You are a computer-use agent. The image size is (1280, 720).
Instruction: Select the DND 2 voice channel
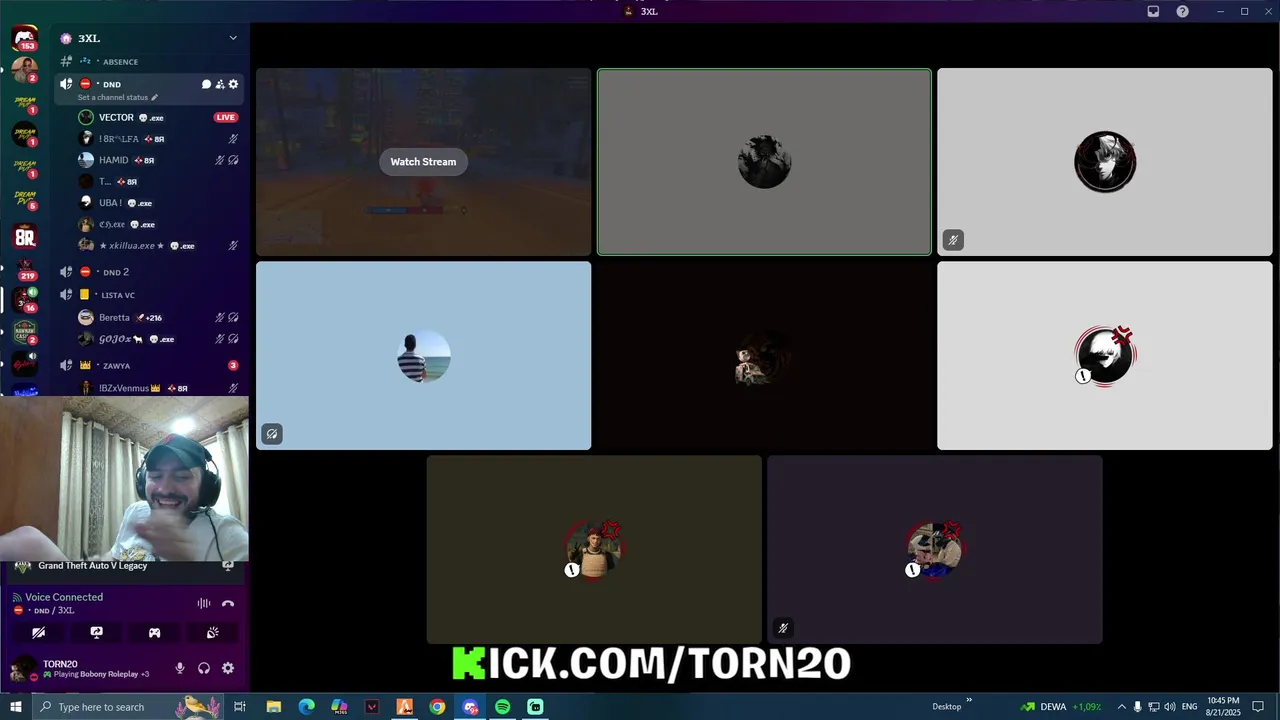[150, 272]
